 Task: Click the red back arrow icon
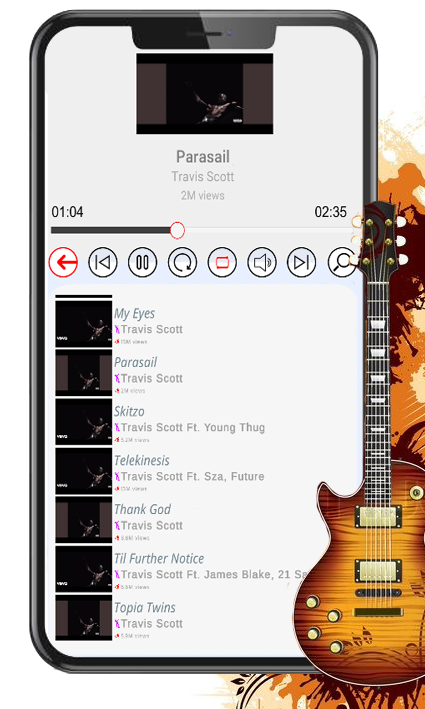point(63,262)
